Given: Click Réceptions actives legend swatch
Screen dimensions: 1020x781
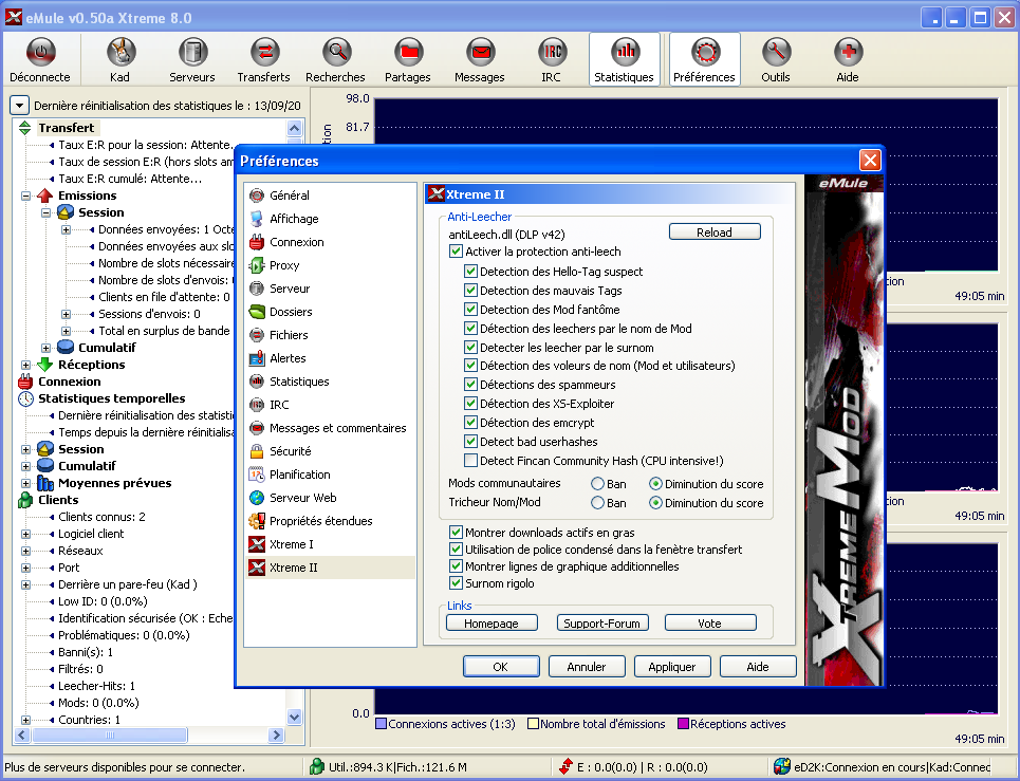Looking at the screenshot, I should point(683,724).
